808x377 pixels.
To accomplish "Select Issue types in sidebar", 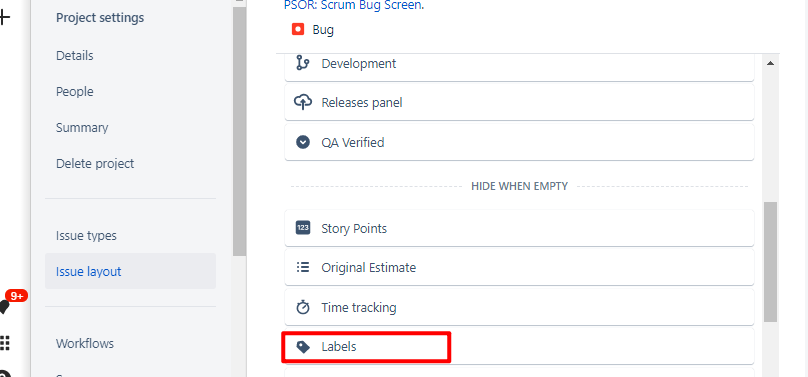I will 86,235.
